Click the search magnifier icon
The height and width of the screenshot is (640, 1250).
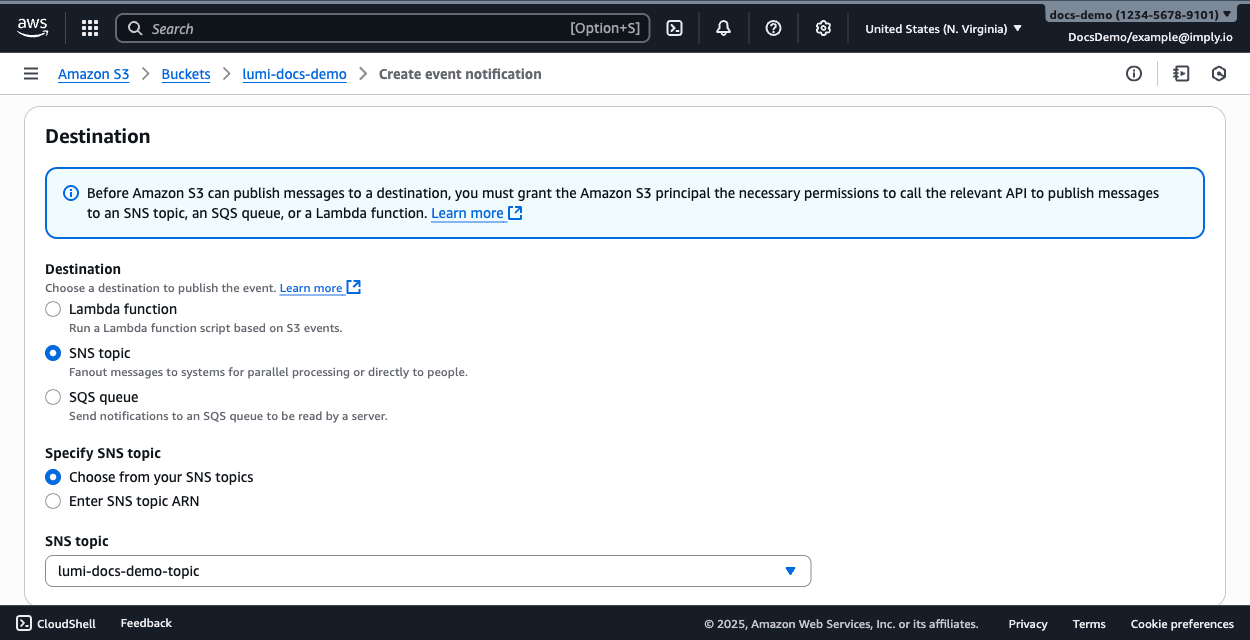pos(135,29)
